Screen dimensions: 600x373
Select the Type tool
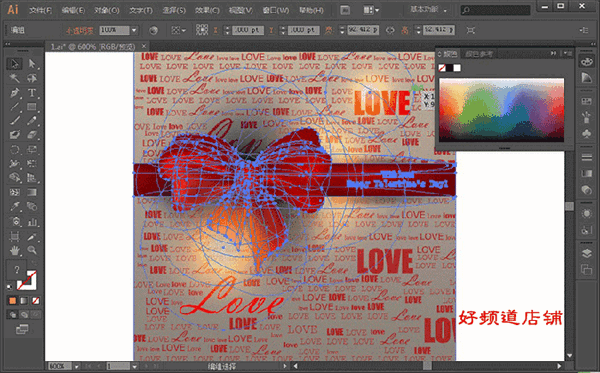[x=32, y=93]
